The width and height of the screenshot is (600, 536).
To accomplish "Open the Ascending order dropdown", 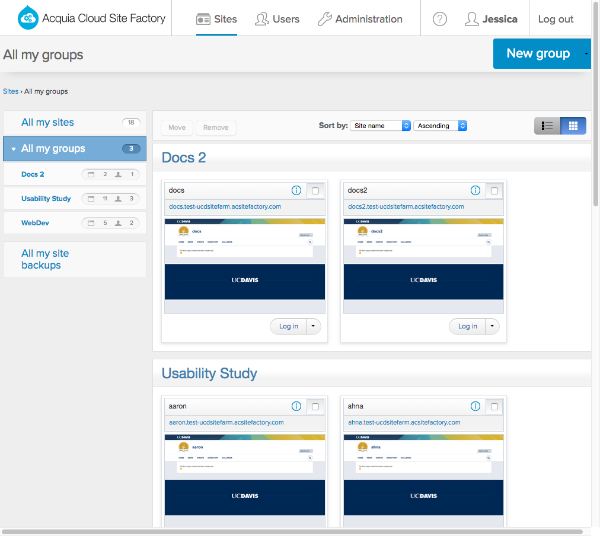I will coord(440,126).
